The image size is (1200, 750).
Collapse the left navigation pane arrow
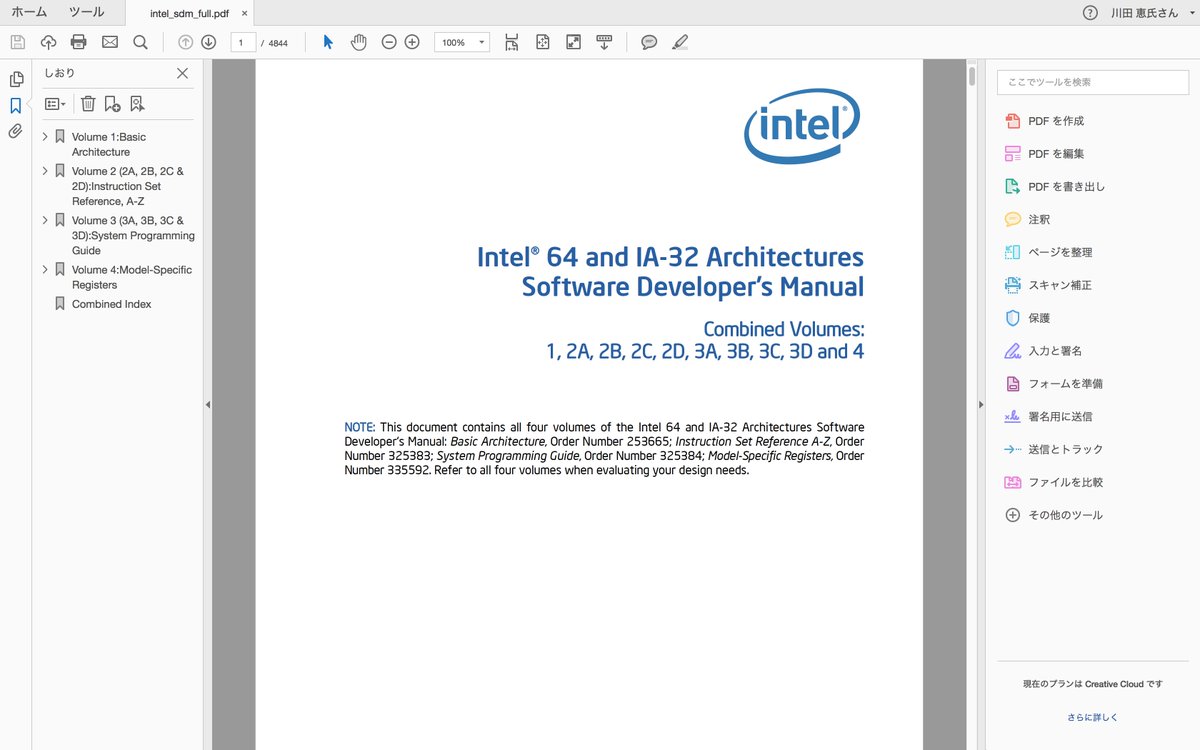[x=208, y=404]
